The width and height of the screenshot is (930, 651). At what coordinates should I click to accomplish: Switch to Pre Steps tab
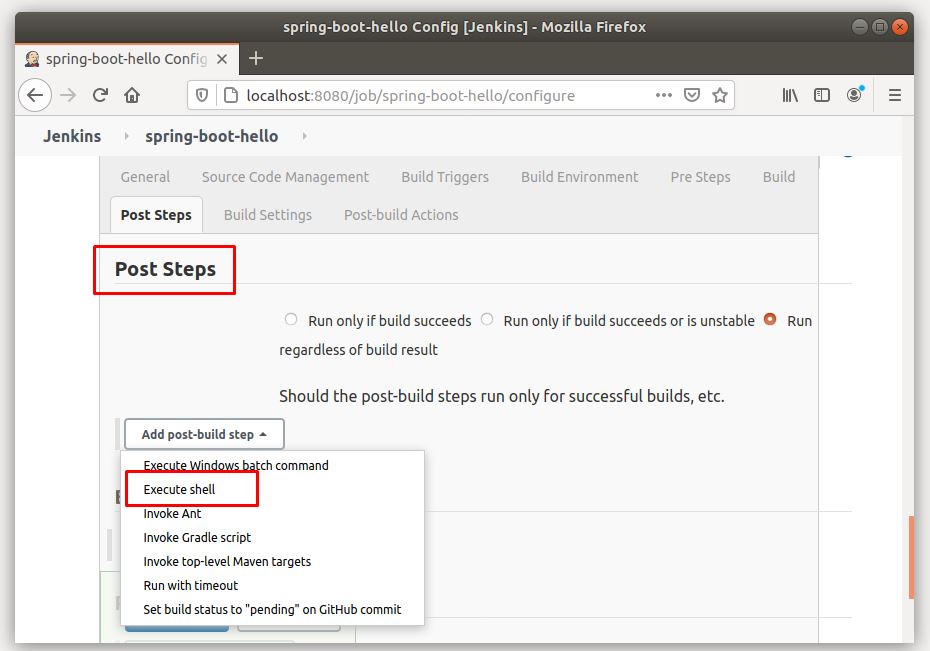(x=700, y=177)
